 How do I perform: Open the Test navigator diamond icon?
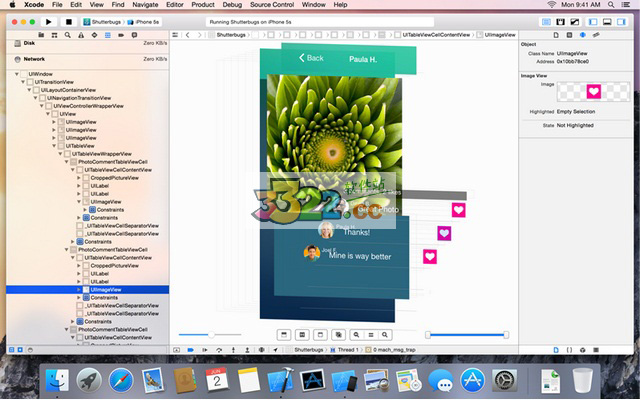[x=94, y=35]
